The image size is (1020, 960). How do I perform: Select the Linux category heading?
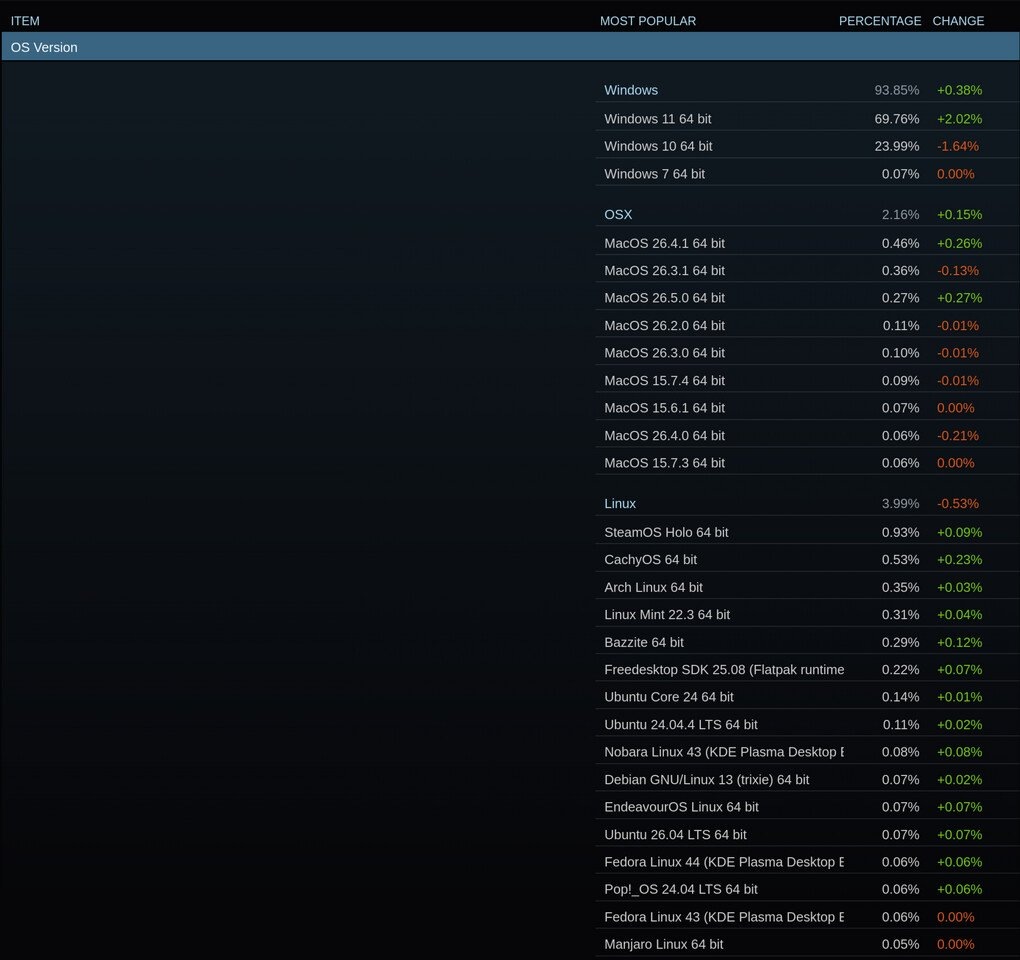coord(620,503)
